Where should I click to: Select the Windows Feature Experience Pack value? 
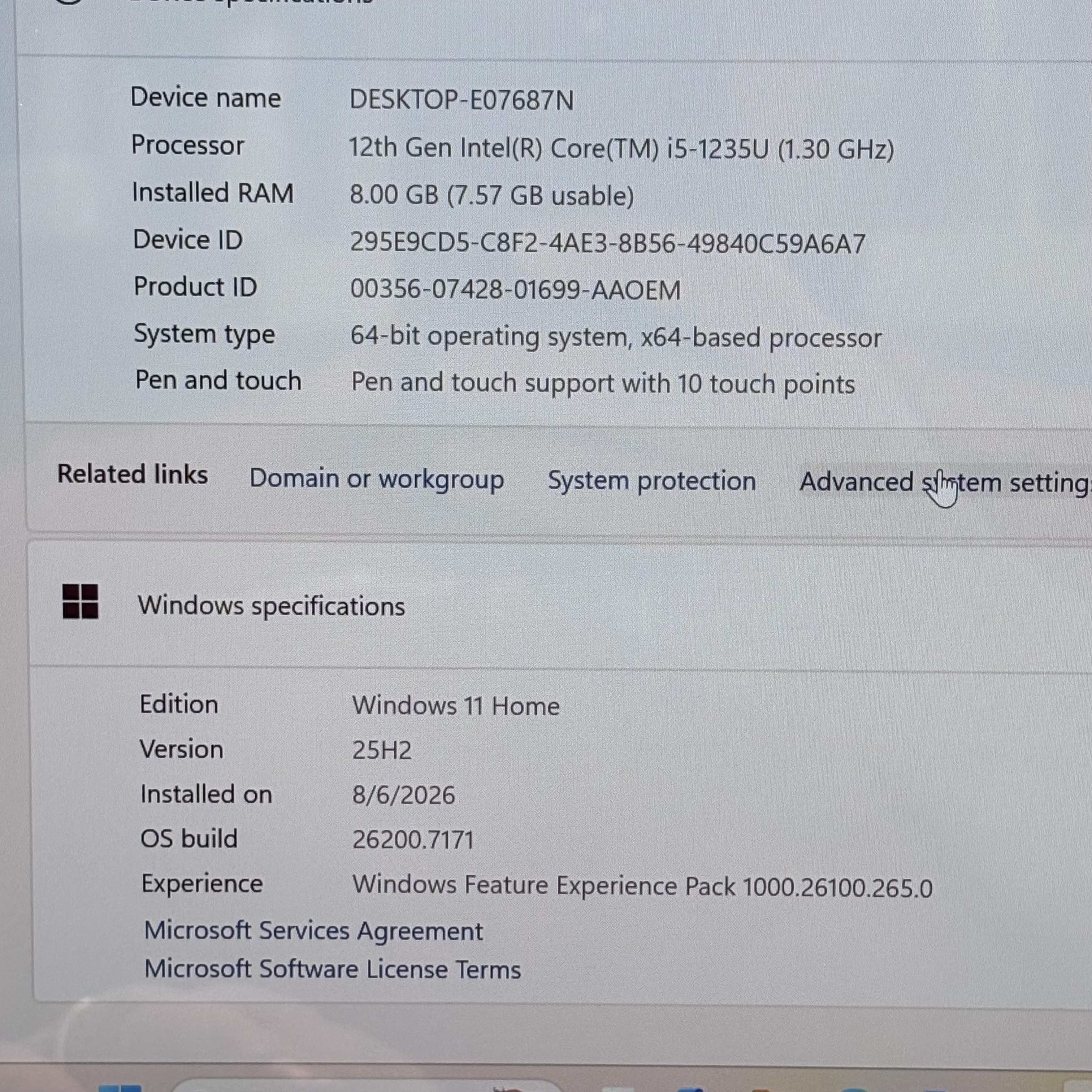click(643, 886)
